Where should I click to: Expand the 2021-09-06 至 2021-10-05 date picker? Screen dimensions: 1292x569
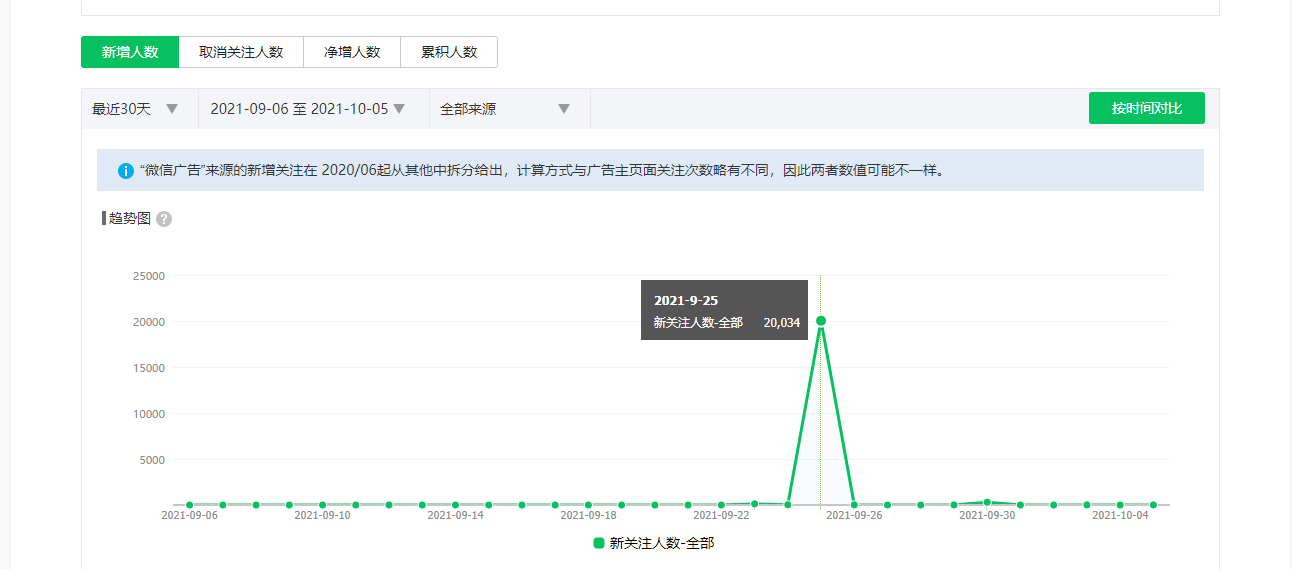click(307, 109)
